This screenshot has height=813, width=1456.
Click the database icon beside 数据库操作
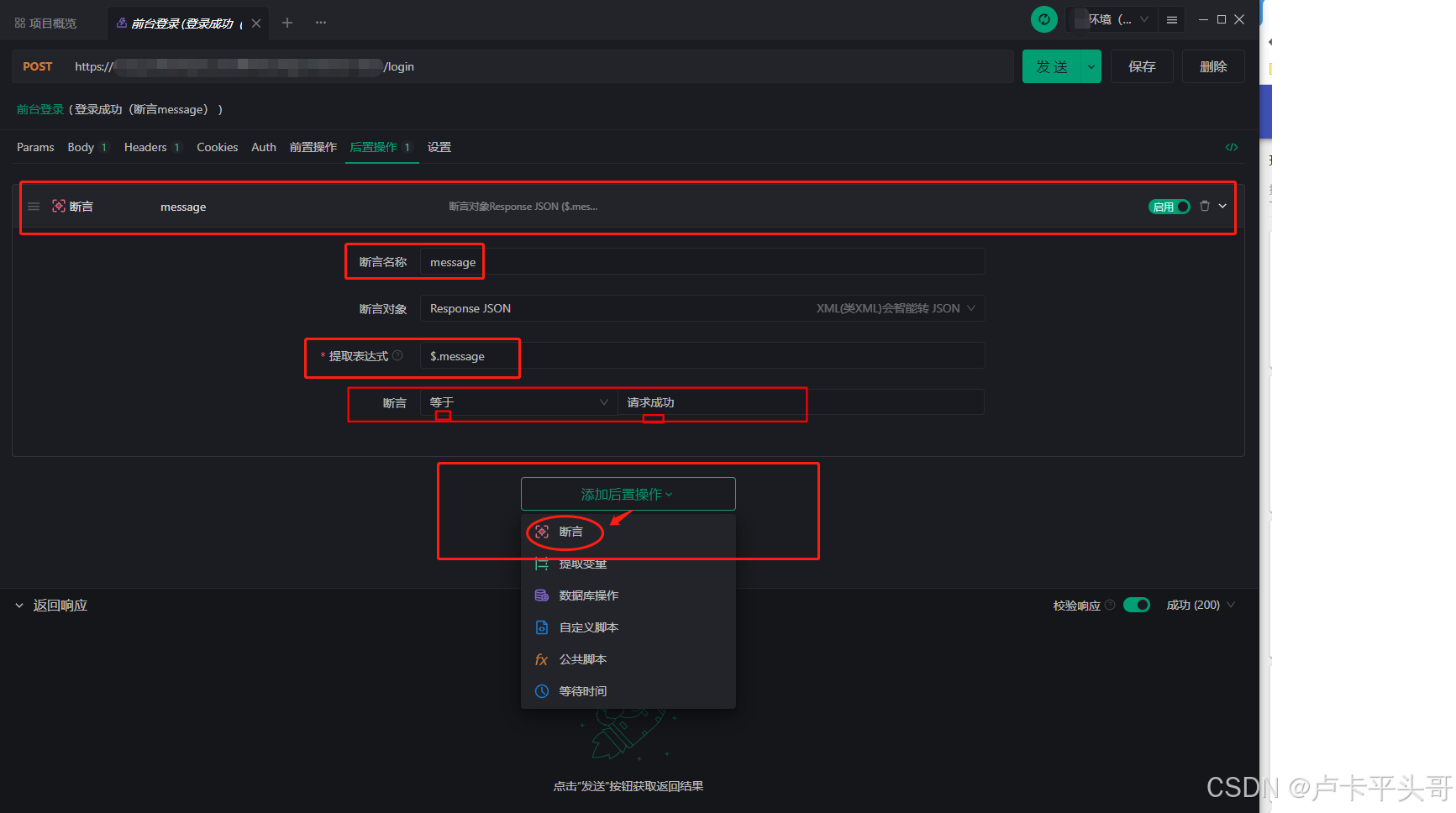542,595
